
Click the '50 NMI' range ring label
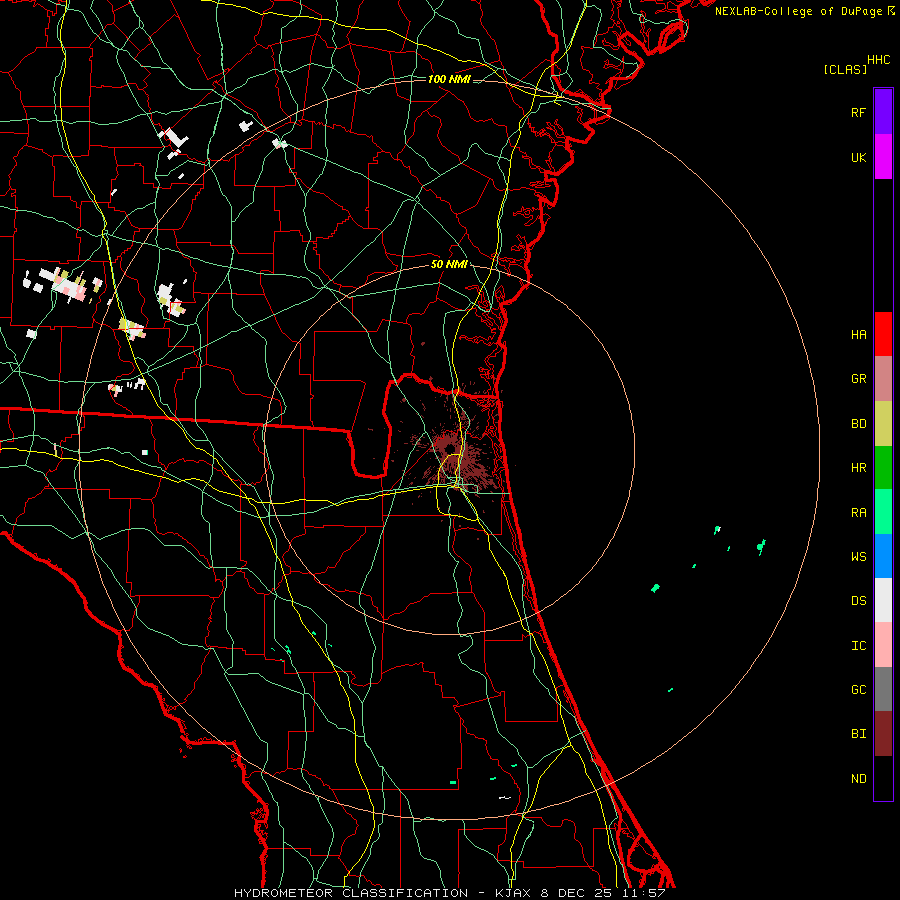tap(449, 265)
